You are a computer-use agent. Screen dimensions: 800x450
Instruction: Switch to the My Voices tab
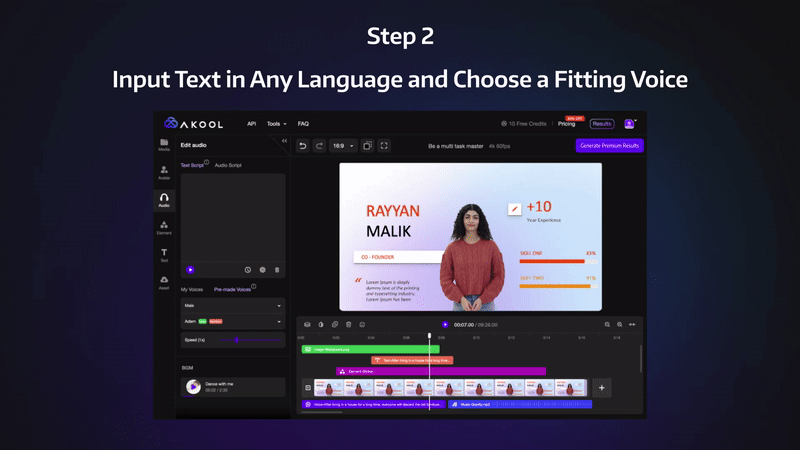(191, 289)
